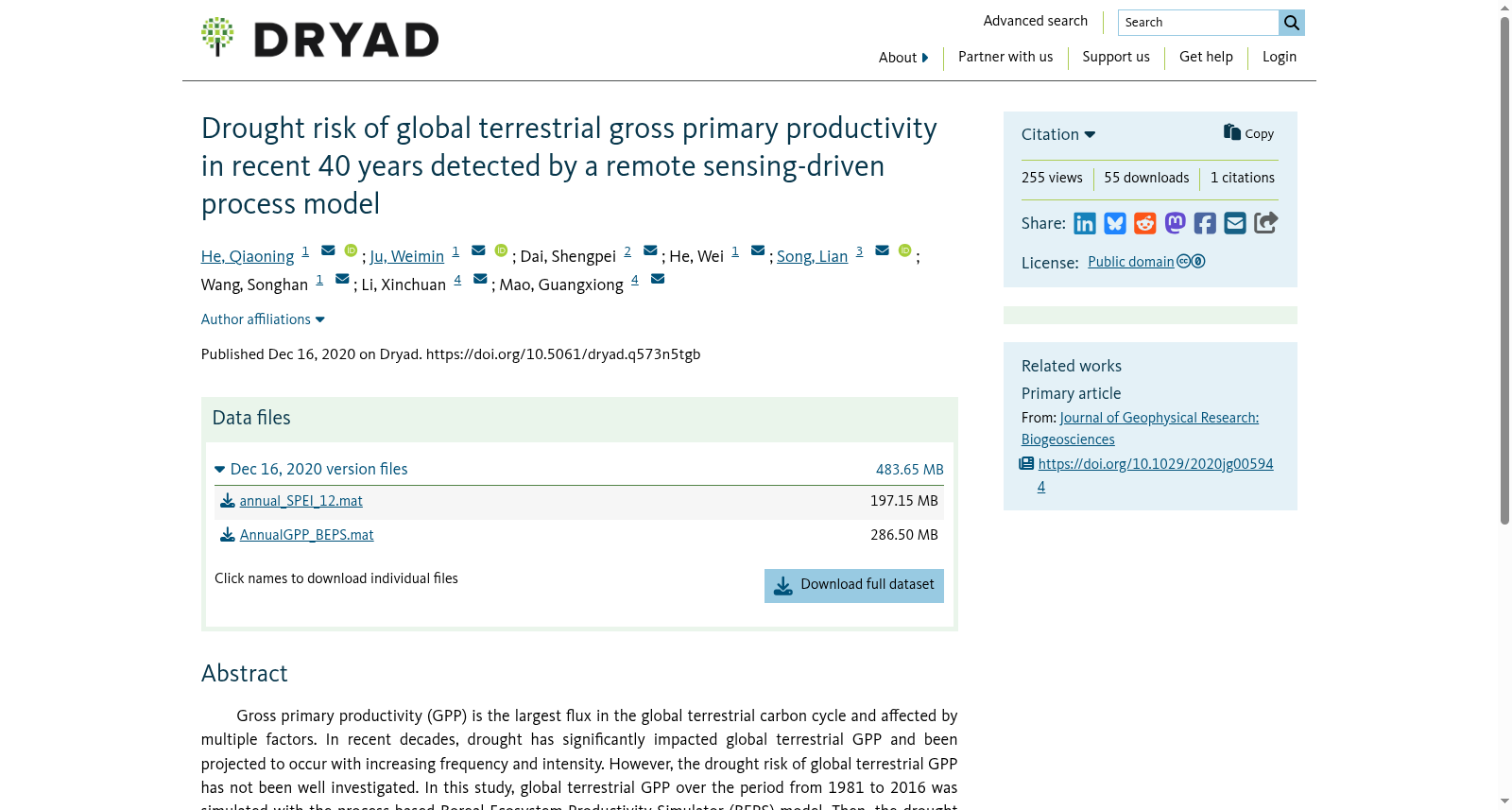Click Login
This screenshot has width=1512, height=810.
[1280, 57]
